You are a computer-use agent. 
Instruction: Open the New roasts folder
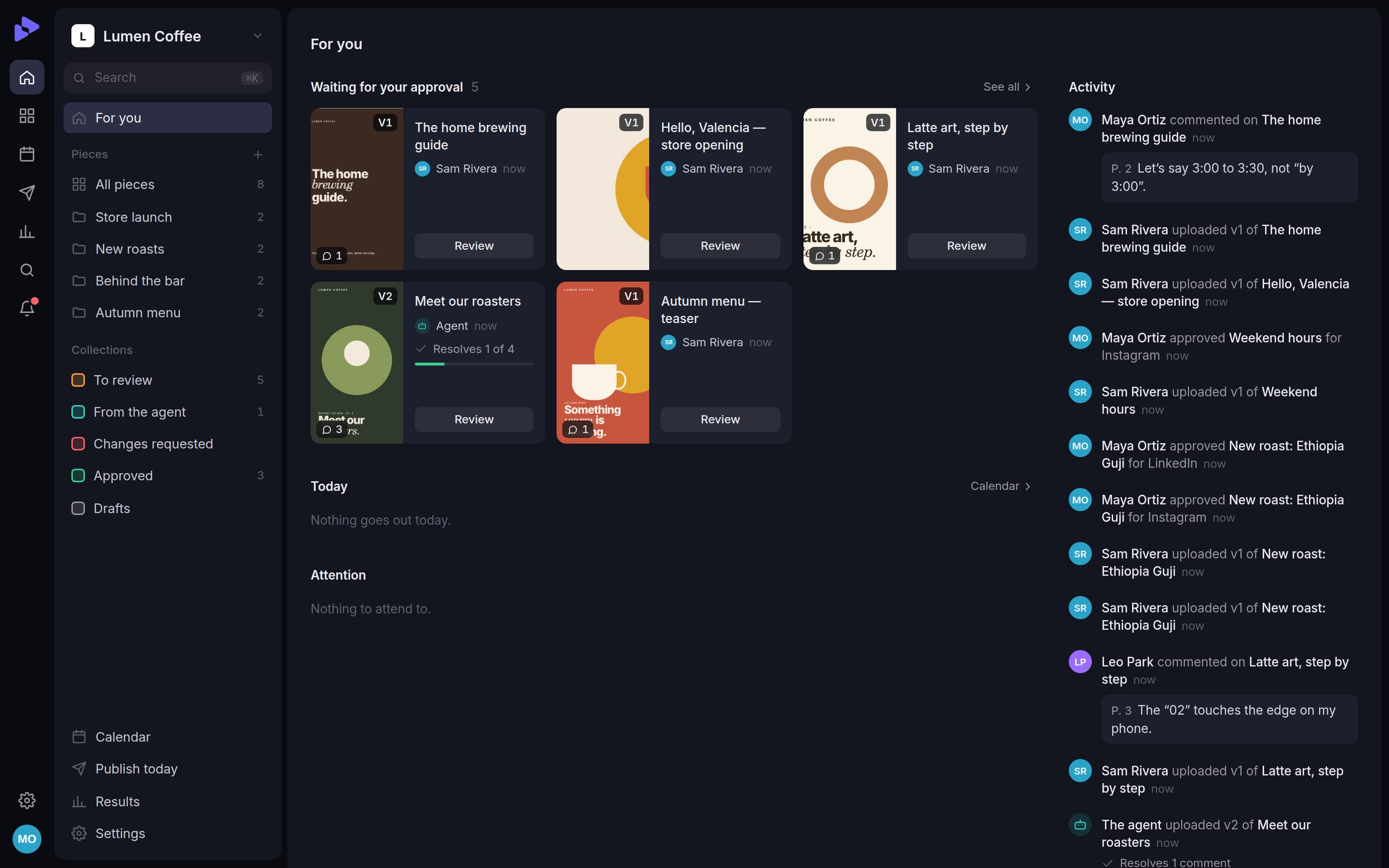[x=167, y=249]
